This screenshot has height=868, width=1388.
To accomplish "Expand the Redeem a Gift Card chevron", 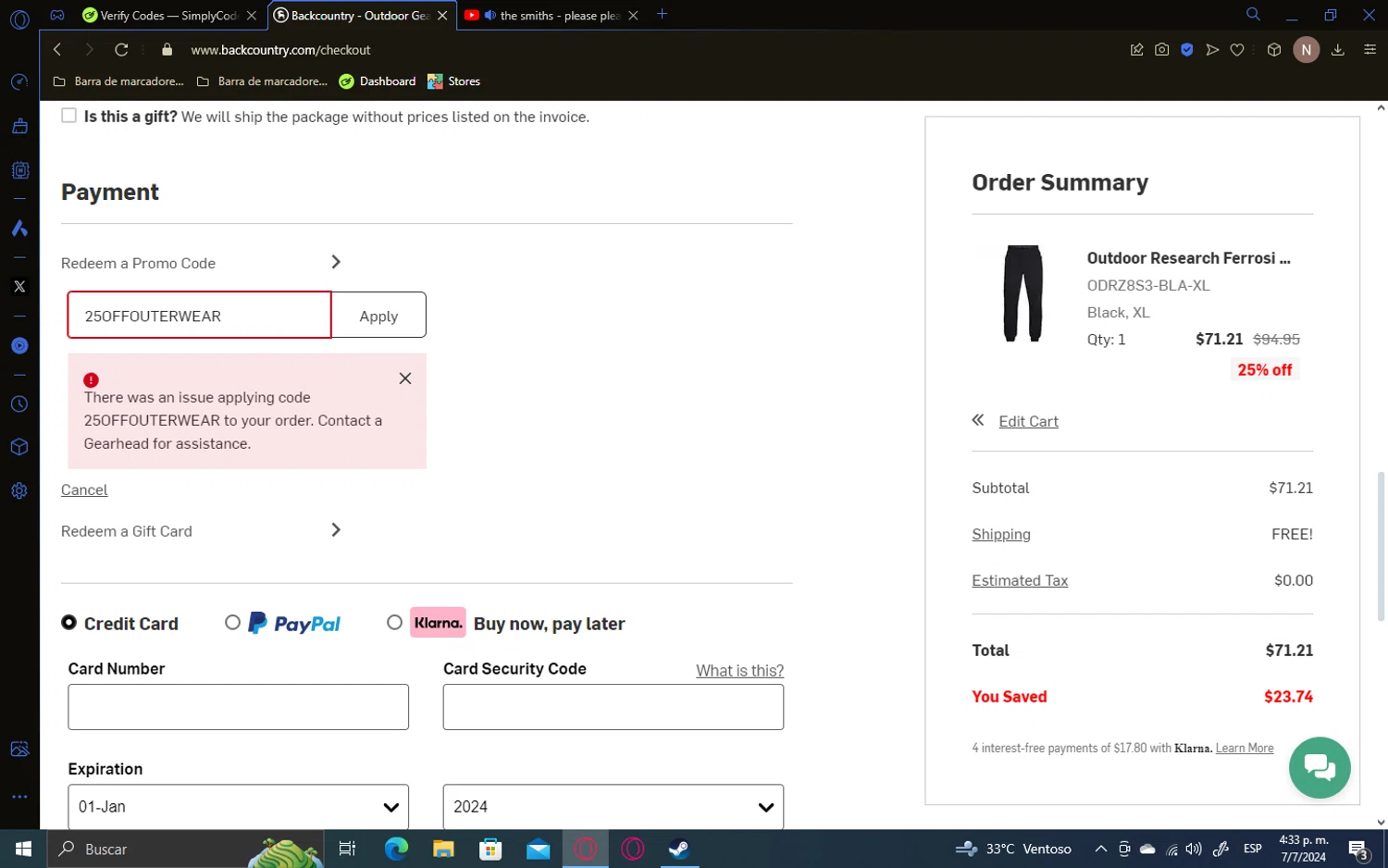I will (x=336, y=530).
